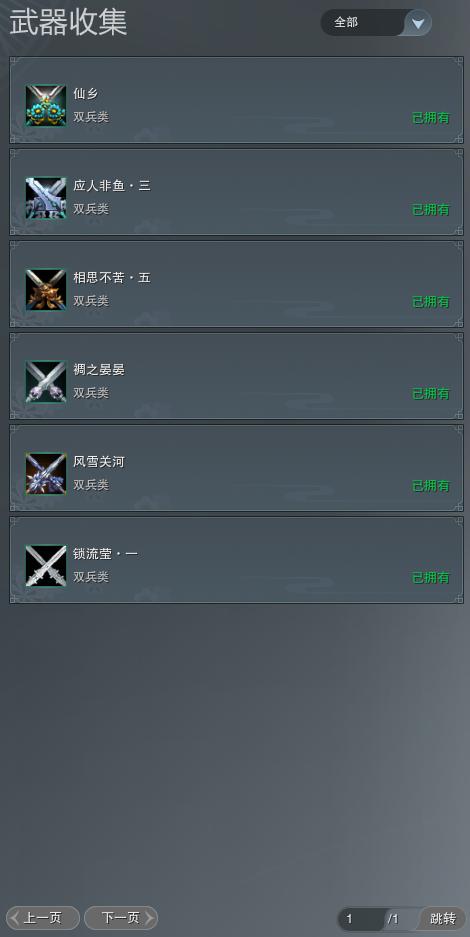The width and height of the screenshot is (470, 937).
Task: Focus the page number input field
Action: (361, 919)
